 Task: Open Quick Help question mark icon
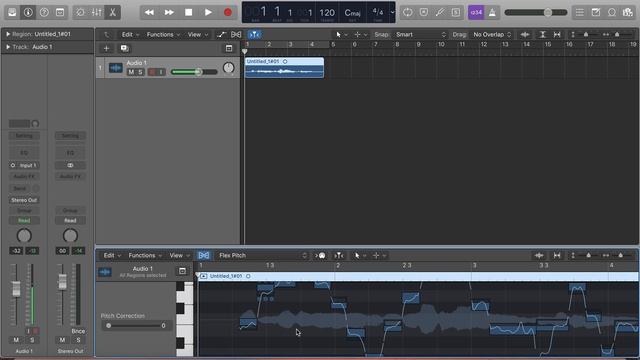point(44,12)
